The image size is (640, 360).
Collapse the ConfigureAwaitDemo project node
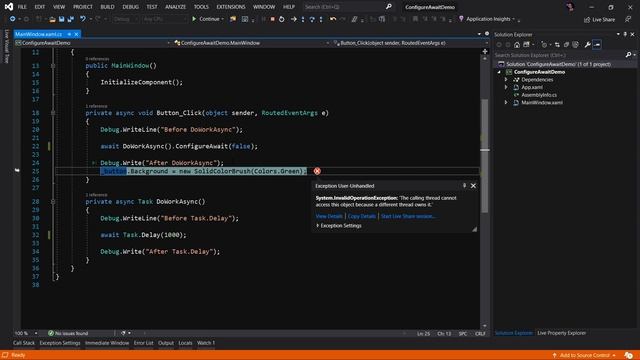click(x=499, y=72)
